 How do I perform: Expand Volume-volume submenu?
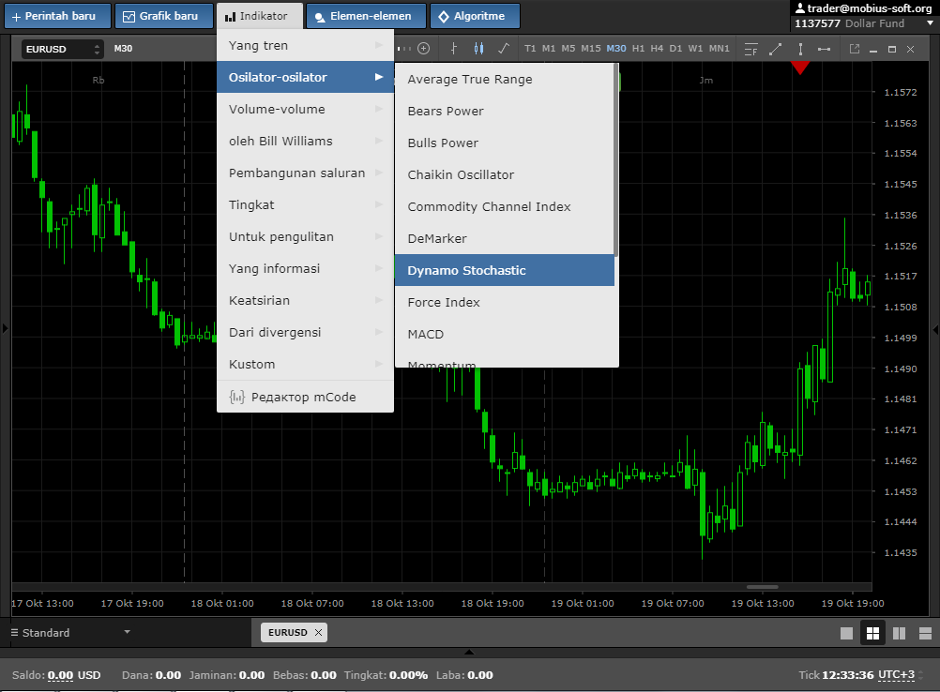click(x=305, y=109)
